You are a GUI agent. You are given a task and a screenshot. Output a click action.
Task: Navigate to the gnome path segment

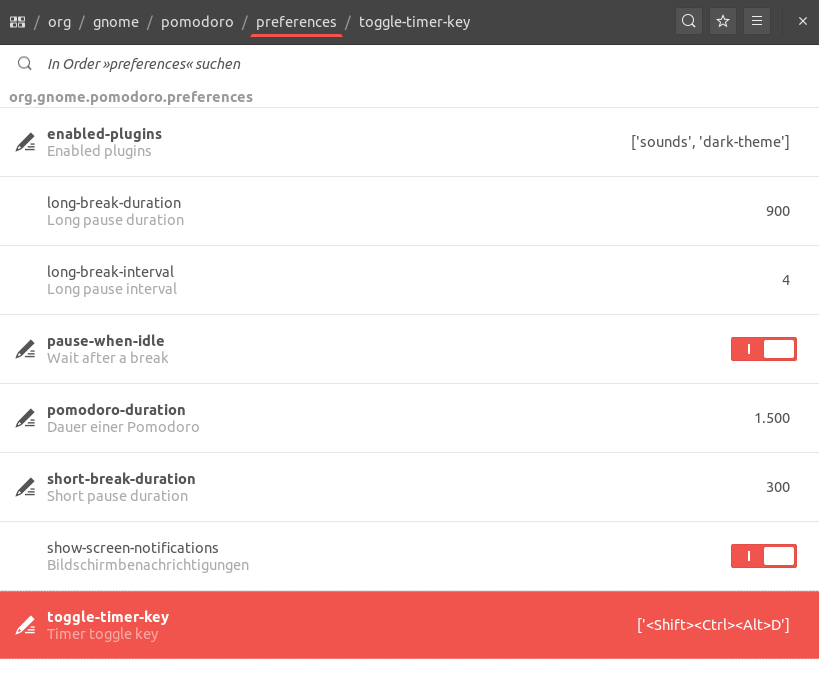(116, 22)
